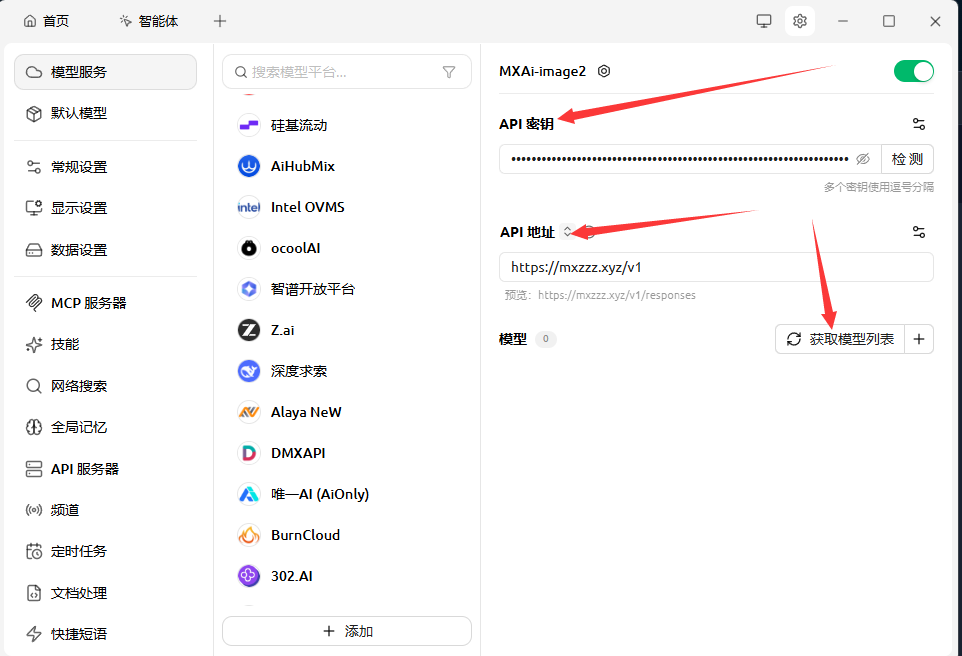Select 智谱开放平台 provider
The height and width of the screenshot is (656, 962).
[347, 289]
